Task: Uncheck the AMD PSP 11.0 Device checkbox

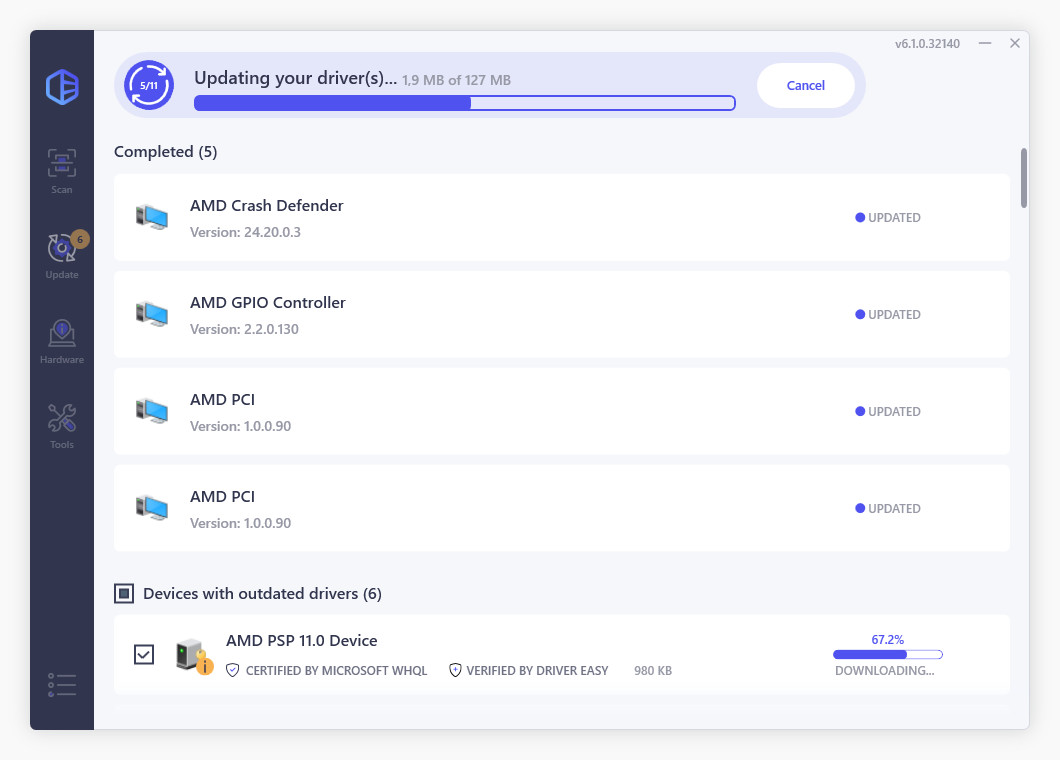Action: (144, 654)
